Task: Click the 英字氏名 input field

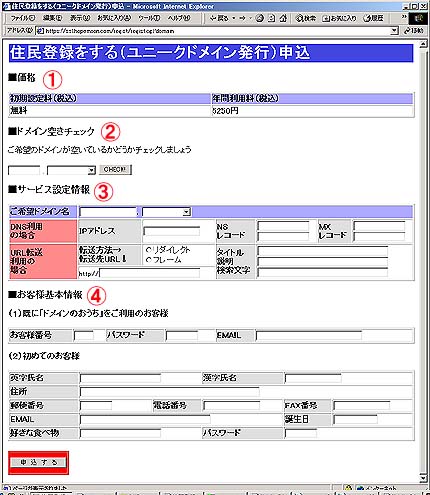Action: 120,378
